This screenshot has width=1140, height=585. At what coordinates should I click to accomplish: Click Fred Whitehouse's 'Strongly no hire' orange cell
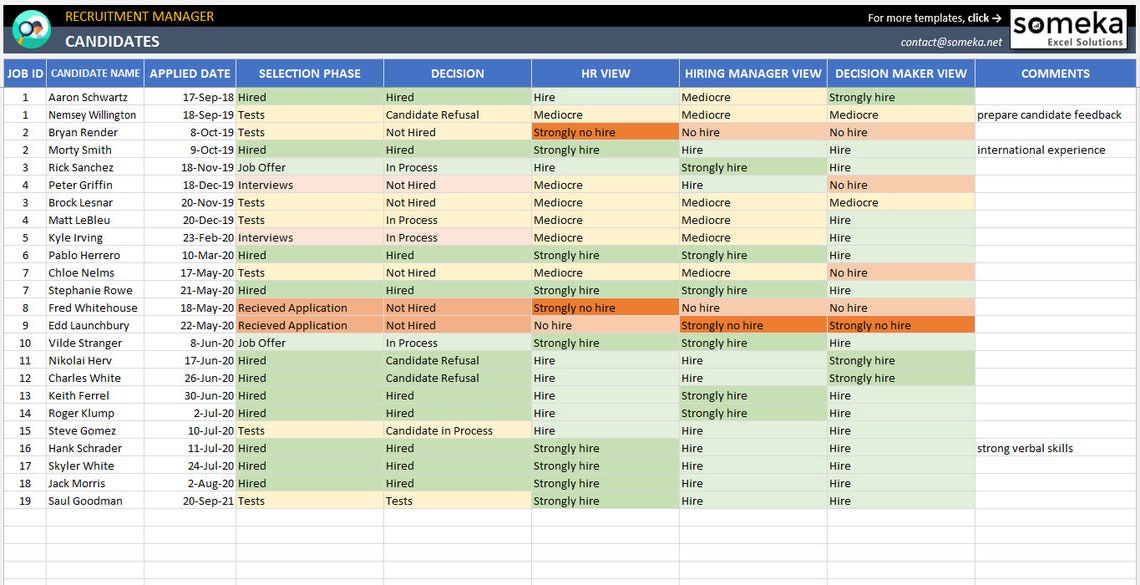tap(603, 307)
